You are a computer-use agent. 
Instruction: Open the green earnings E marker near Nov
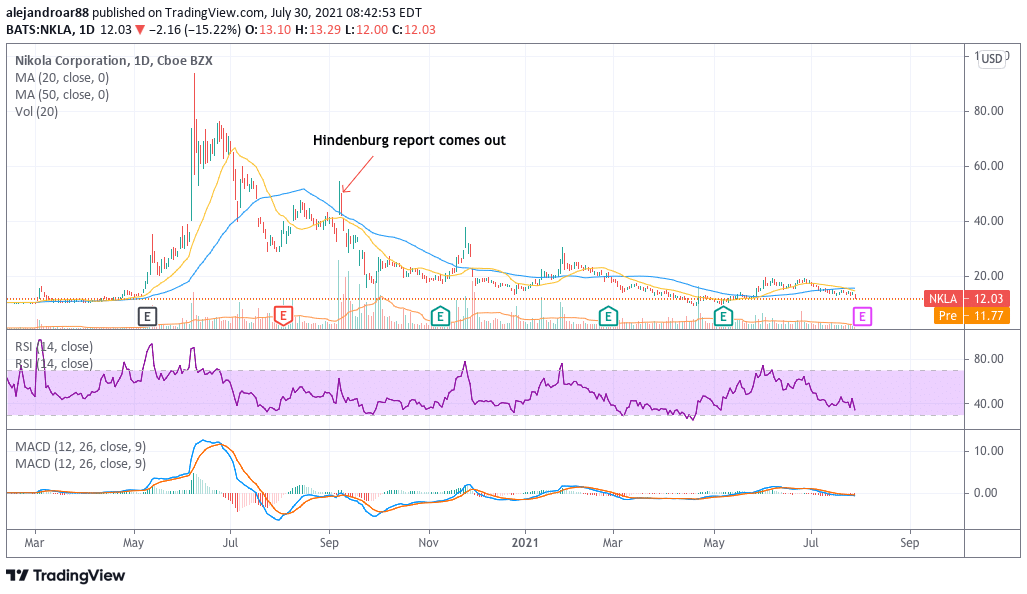pos(440,316)
